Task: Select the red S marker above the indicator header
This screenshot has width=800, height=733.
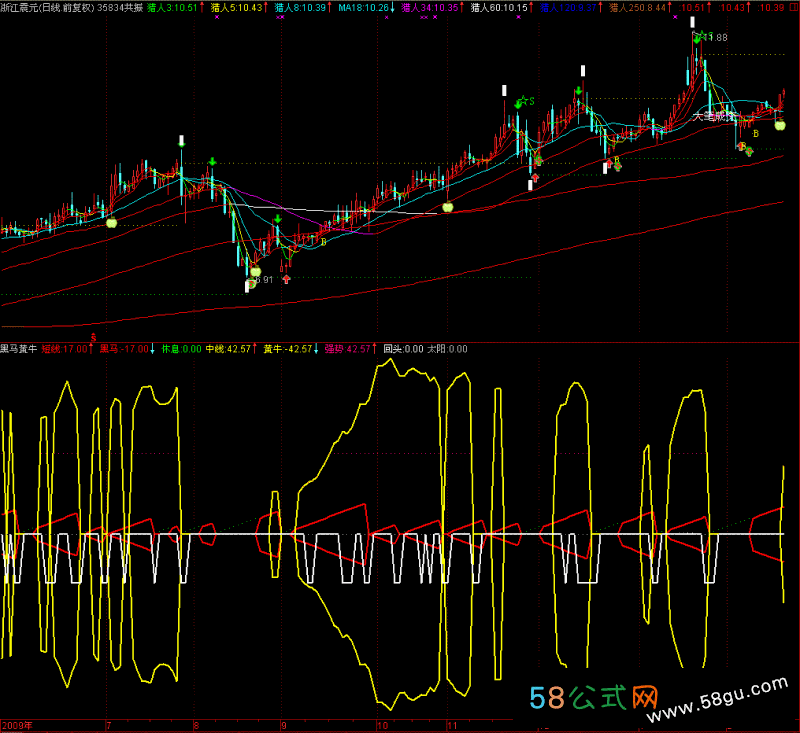Action: click(93, 337)
